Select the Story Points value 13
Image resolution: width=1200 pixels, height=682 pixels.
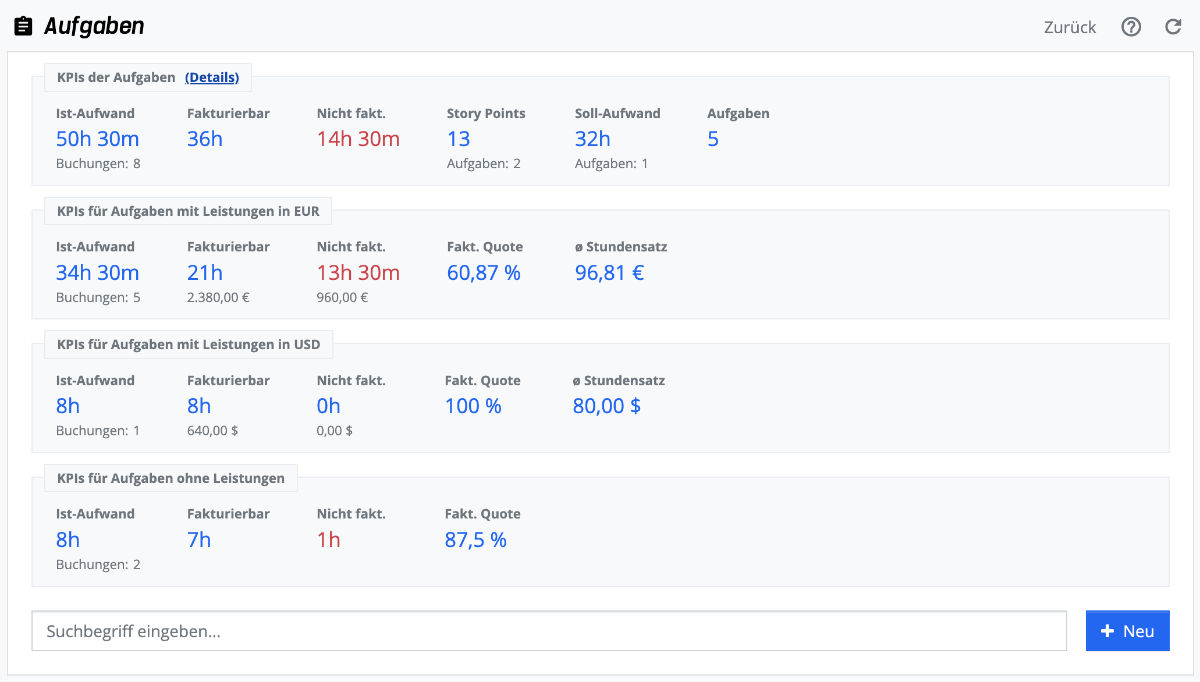point(459,139)
